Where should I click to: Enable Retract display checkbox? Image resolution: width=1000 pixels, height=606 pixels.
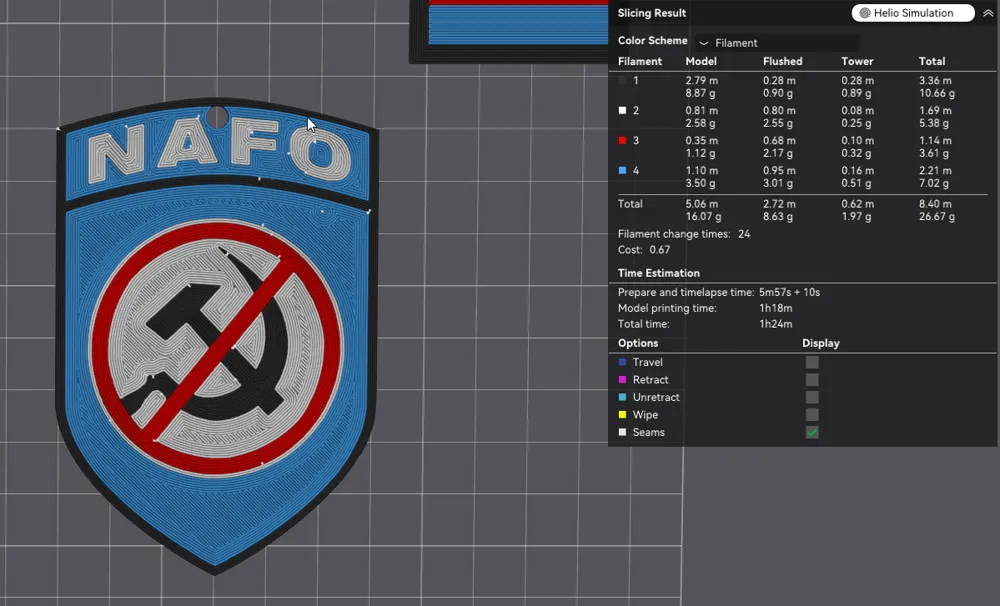[x=812, y=380]
